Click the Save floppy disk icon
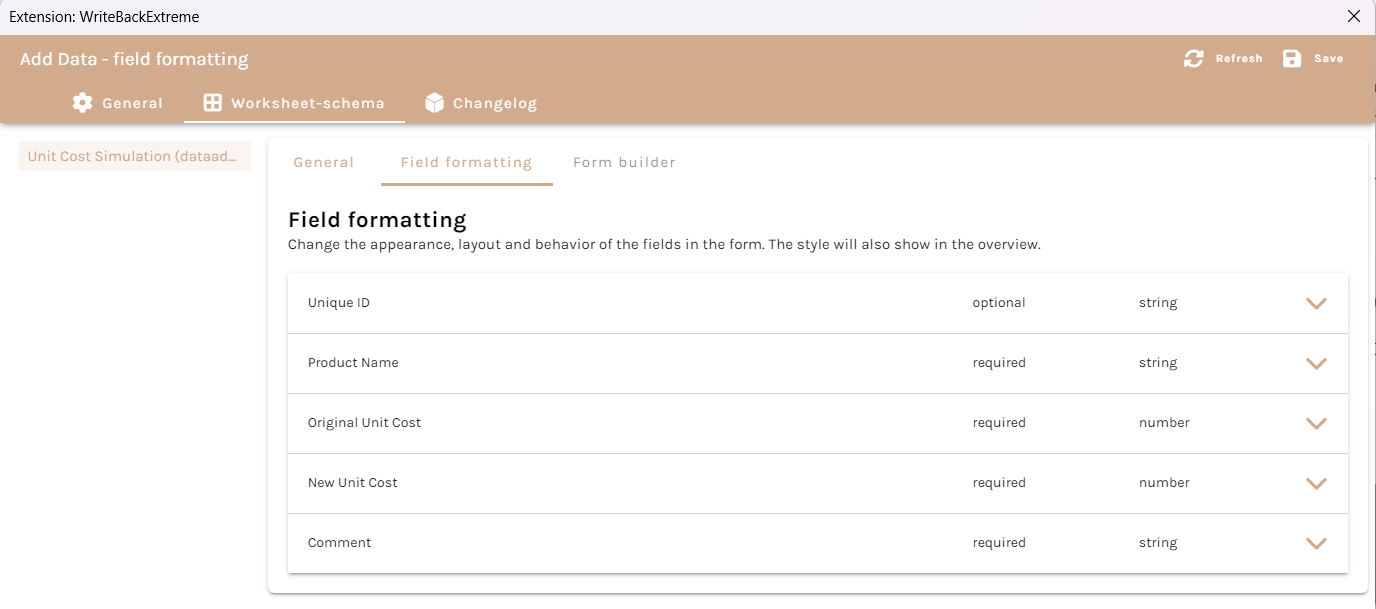The image size is (1376, 609). [x=1292, y=59]
